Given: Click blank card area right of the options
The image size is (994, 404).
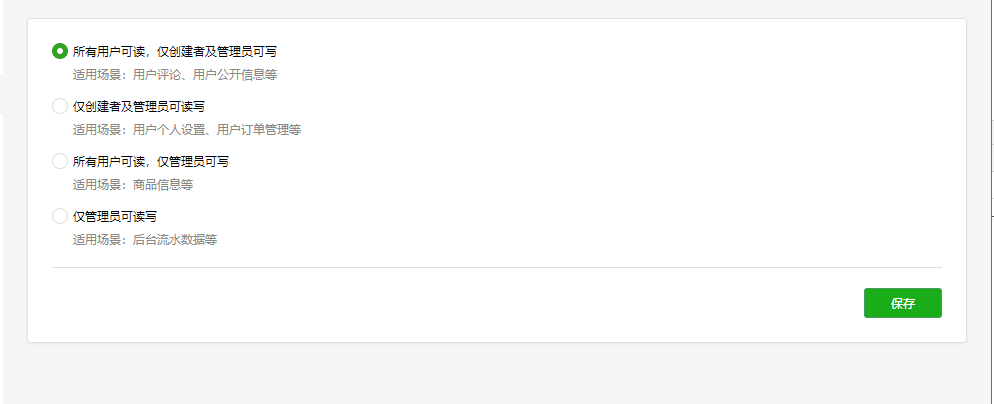Looking at the screenshot, I should click(650, 150).
